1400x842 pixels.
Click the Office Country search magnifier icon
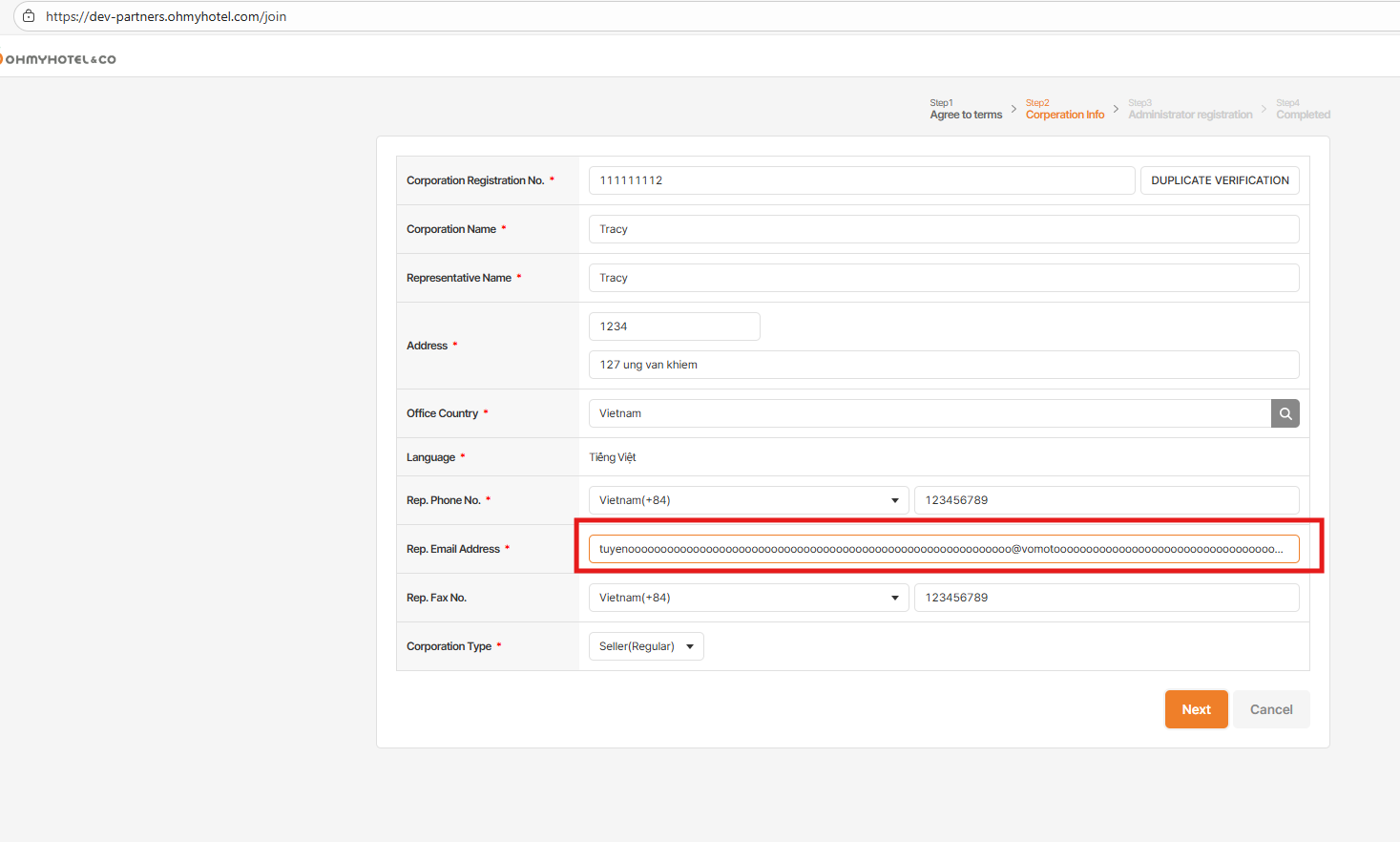1285,413
